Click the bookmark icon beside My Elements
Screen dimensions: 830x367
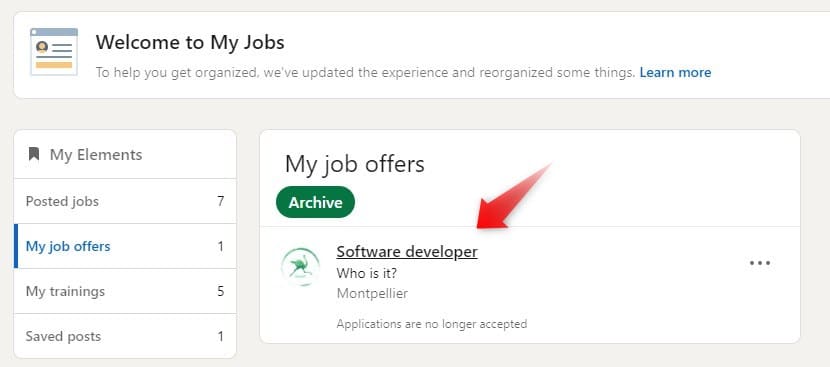(34, 154)
